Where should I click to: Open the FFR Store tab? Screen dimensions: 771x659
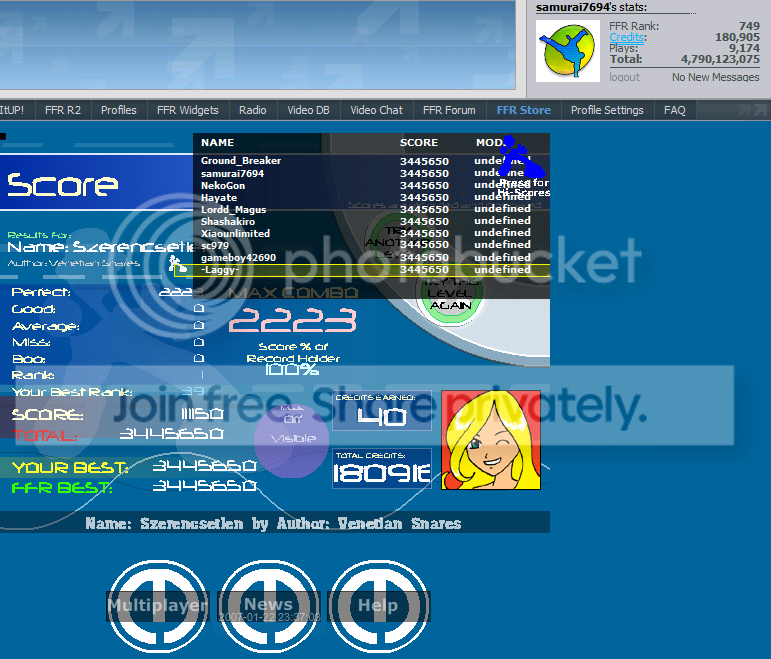523,110
